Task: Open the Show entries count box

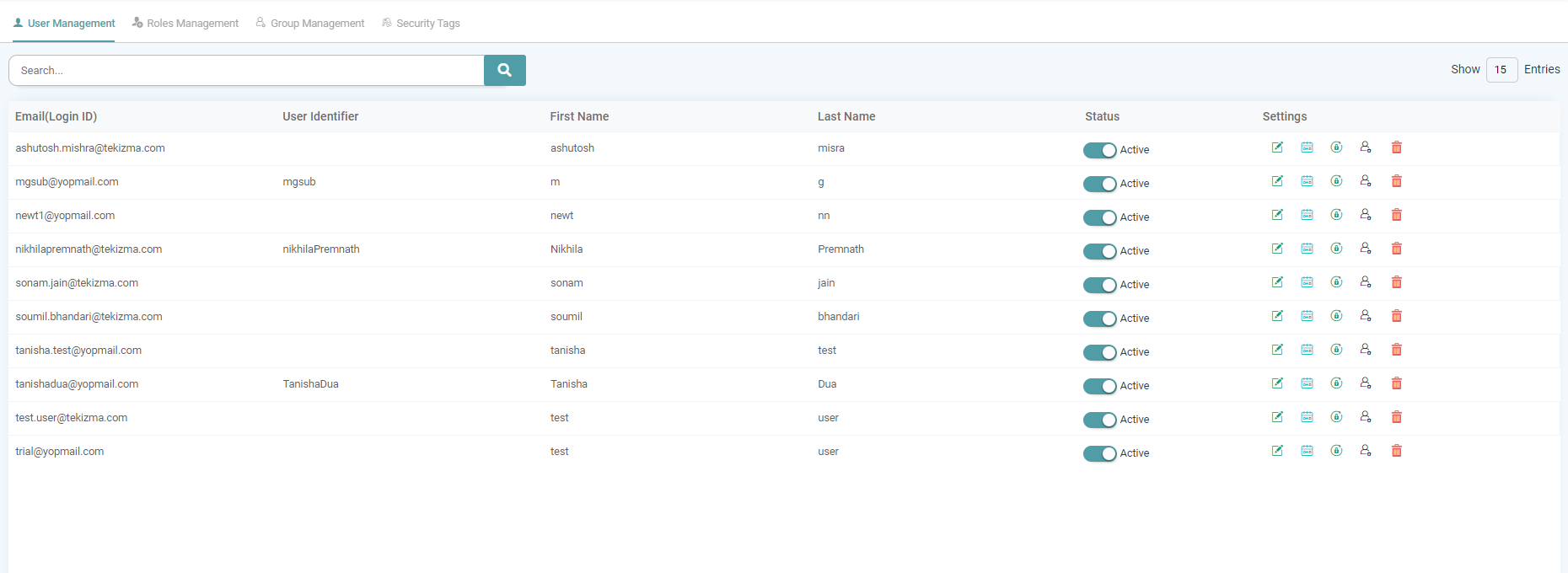Action: pos(1501,70)
